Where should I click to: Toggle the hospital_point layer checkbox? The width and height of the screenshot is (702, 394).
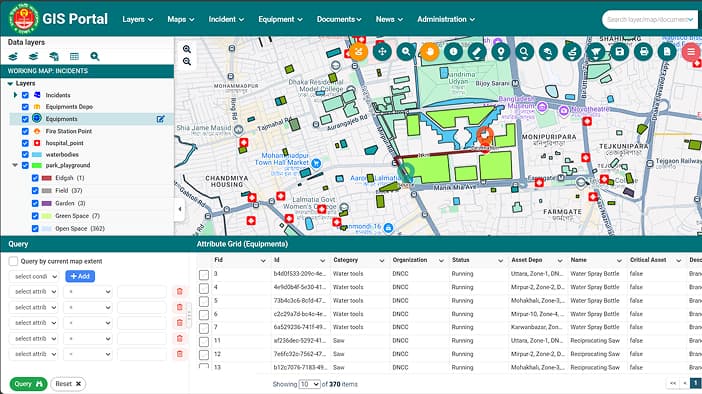(25, 143)
